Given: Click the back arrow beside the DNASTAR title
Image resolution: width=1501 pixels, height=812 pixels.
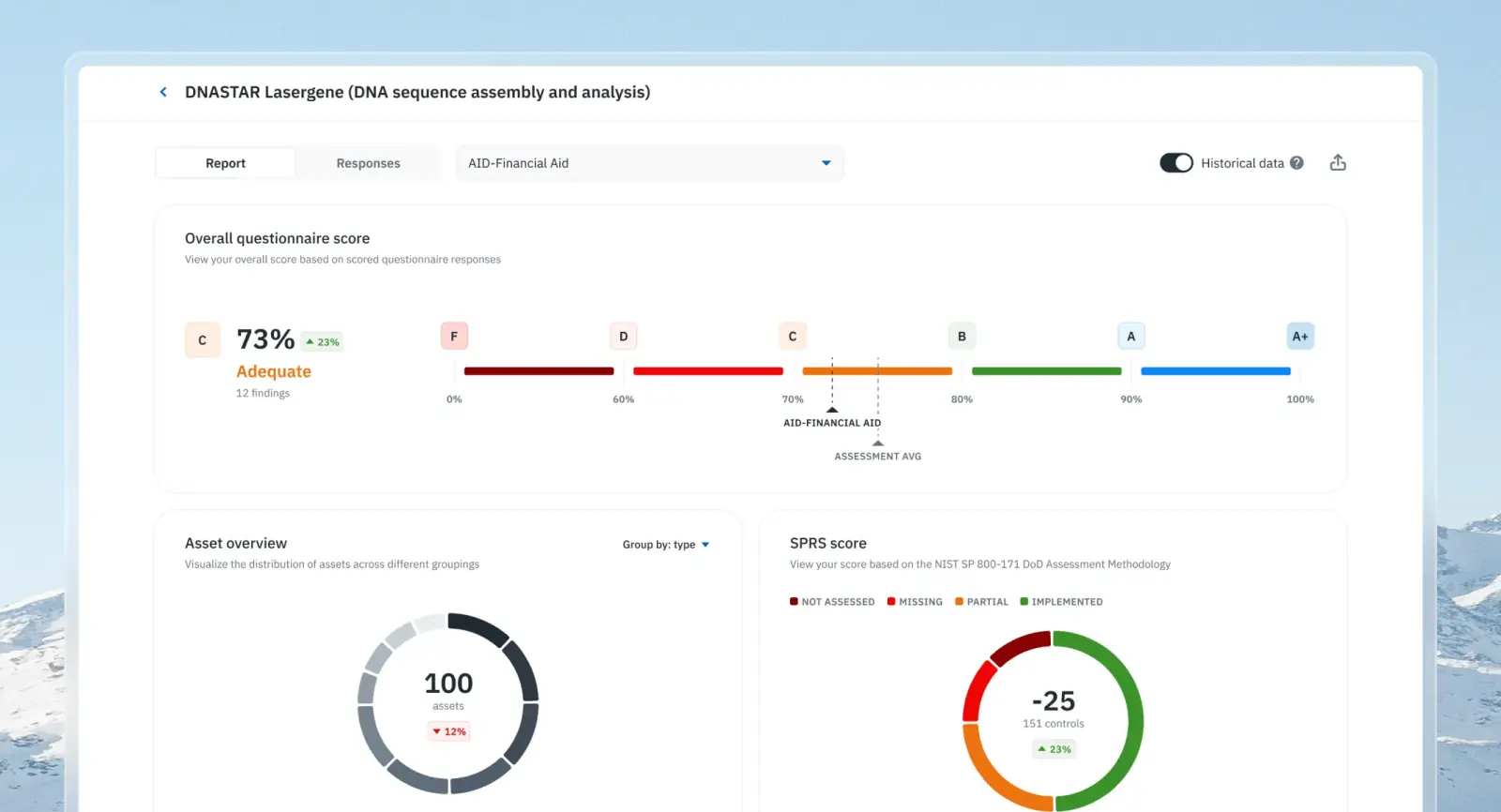Looking at the screenshot, I should pos(163,92).
